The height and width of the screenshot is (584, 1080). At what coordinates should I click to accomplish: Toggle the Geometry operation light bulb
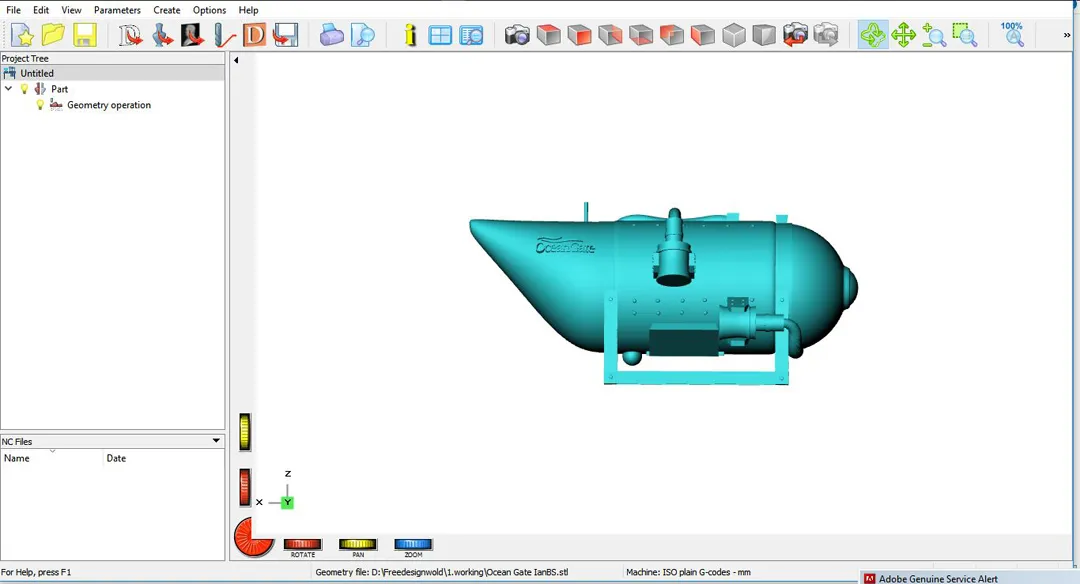[40, 105]
